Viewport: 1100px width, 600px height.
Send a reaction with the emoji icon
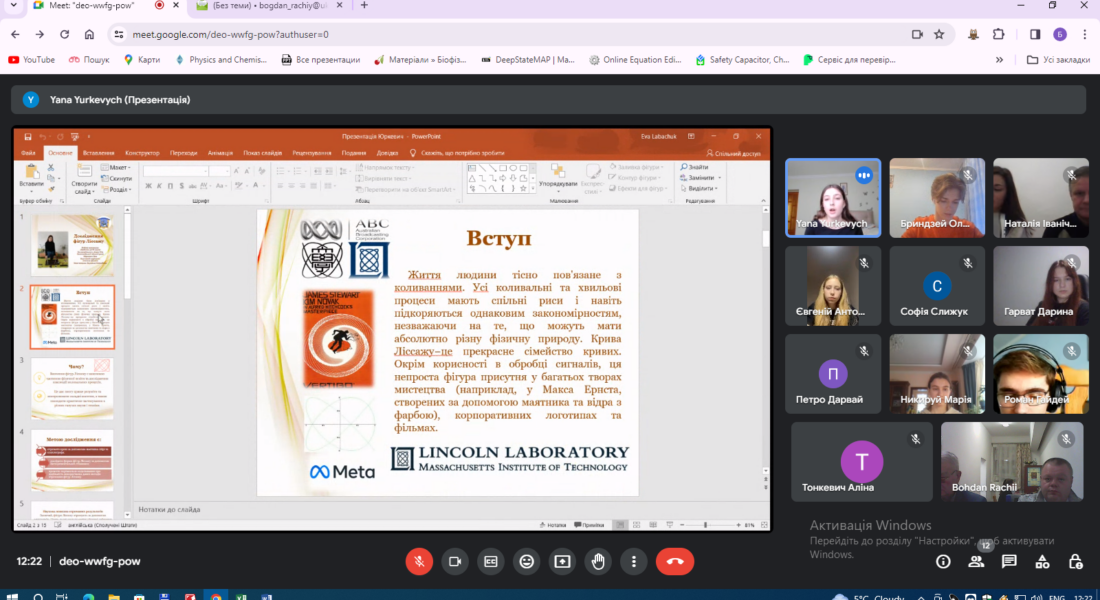526,561
